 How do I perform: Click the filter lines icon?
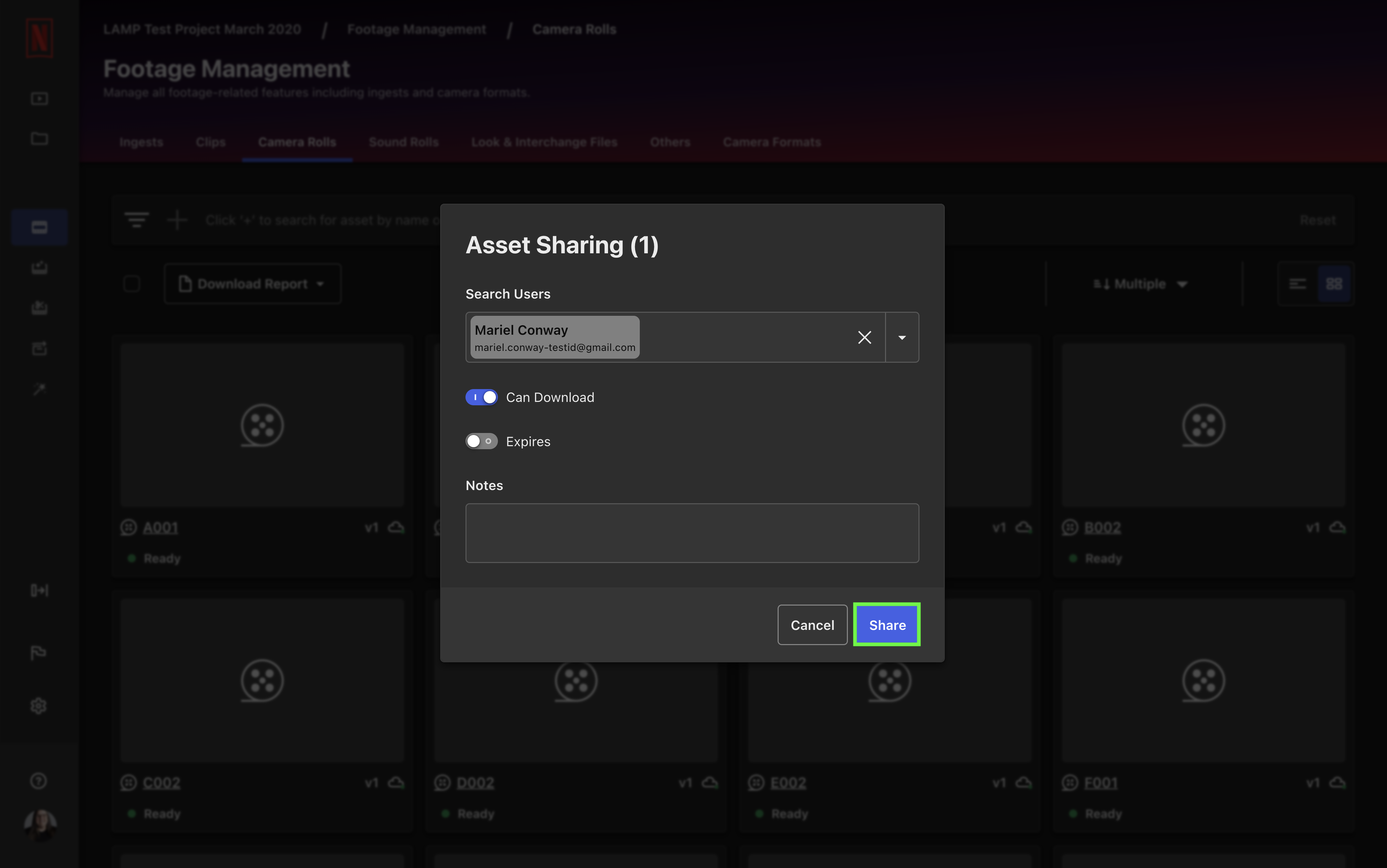(136, 220)
